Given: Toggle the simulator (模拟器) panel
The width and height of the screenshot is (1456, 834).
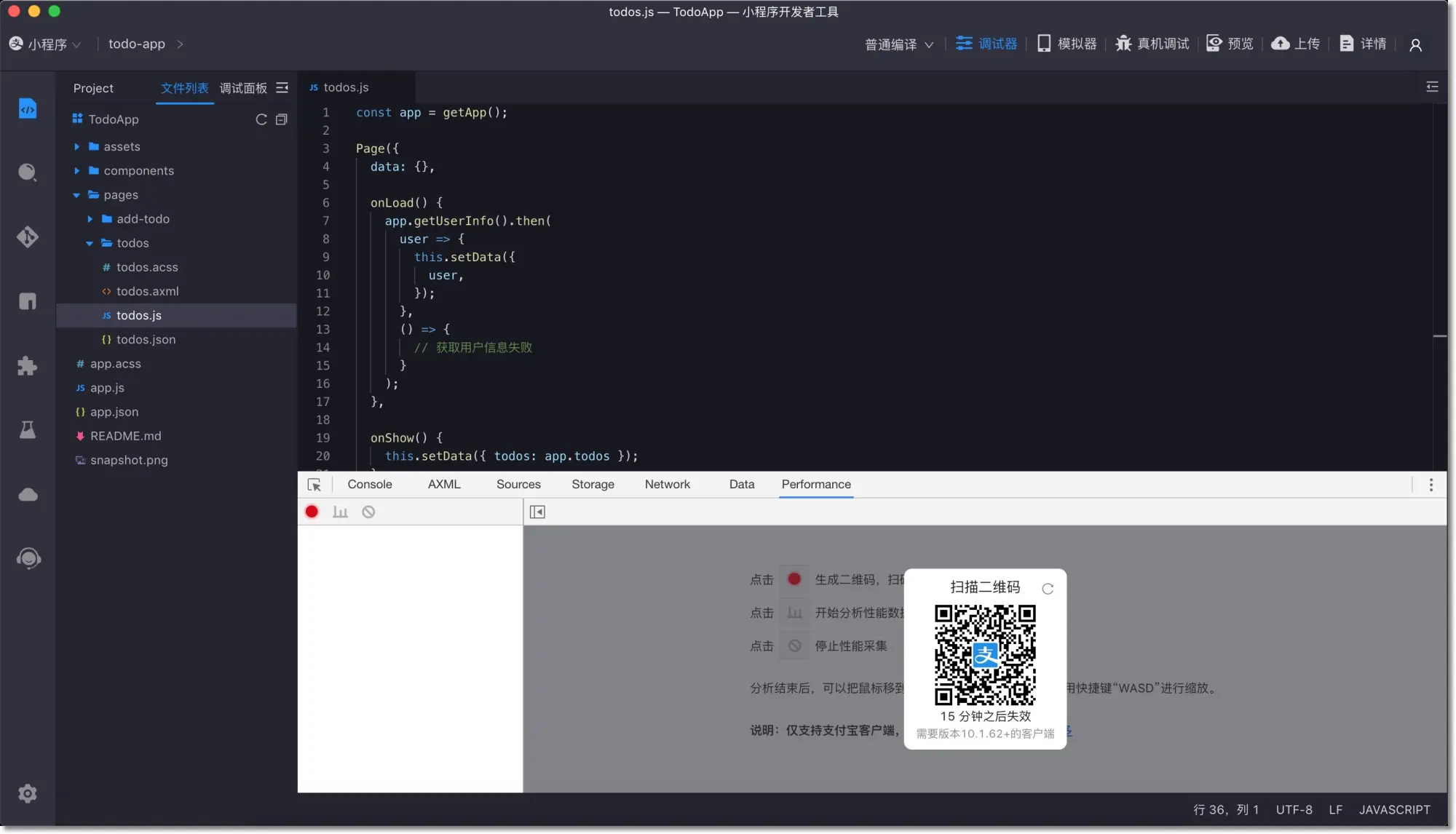Looking at the screenshot, I should [x=1067, y=44].
